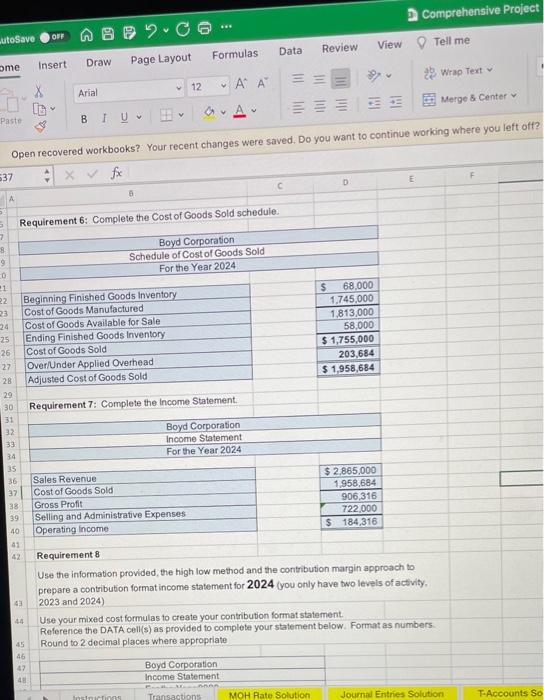
Task: Apply the yellow fill color bucket
Action: tap(209, 112)
